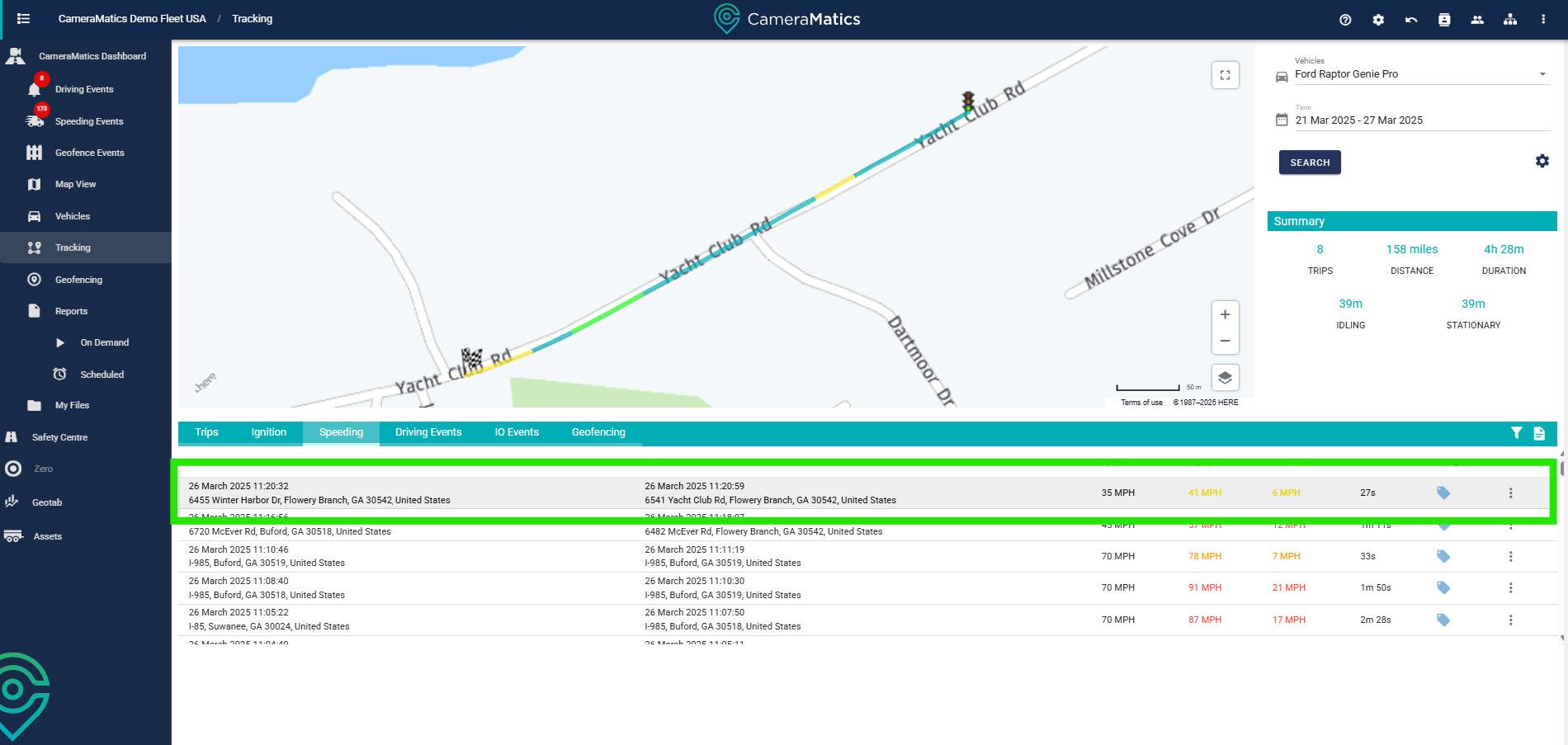This screenshot has height=745, width=1568.
Task: Open the vertical dots menu in header
Action: coord(1543,20)
